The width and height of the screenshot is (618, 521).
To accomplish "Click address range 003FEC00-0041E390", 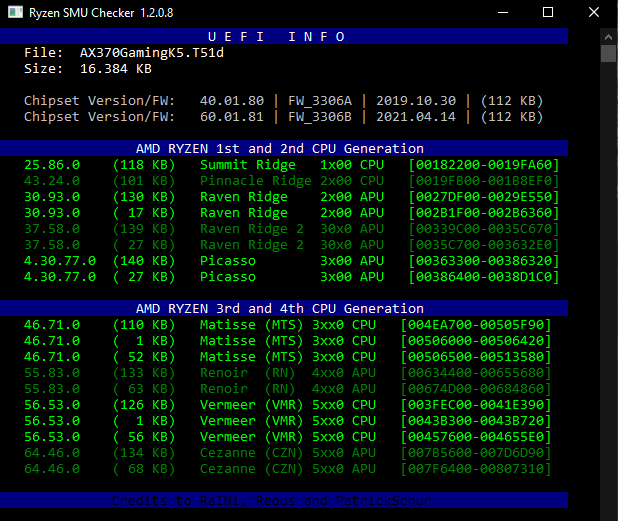I will click(x=476, y=405).
